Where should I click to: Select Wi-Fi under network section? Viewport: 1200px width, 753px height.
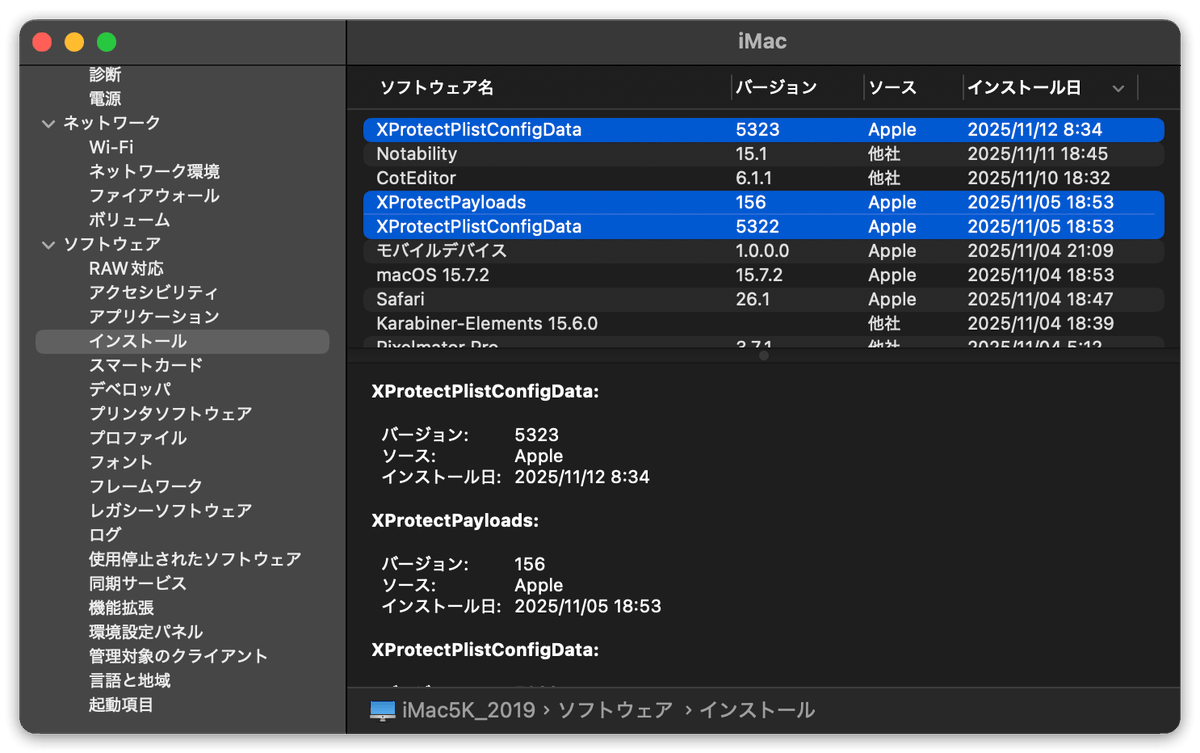111,147
